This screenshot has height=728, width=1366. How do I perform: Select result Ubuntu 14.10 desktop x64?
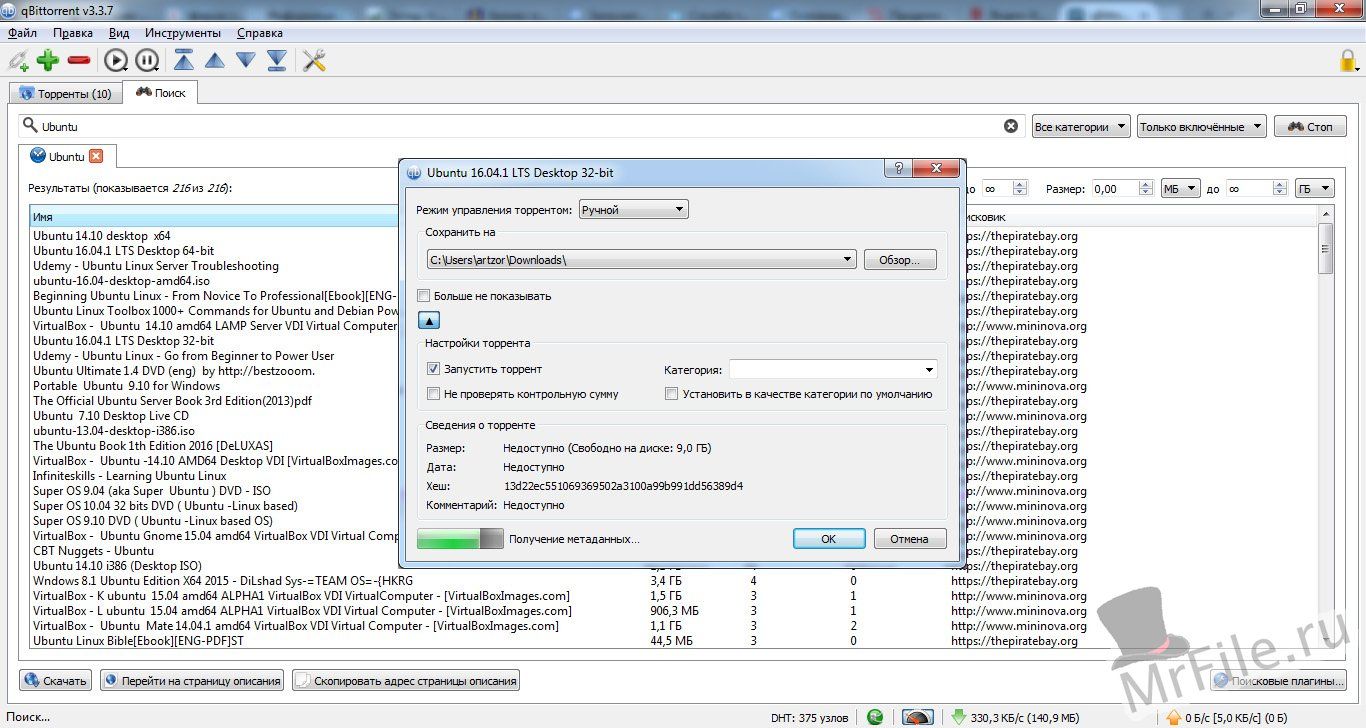point(102,236)
